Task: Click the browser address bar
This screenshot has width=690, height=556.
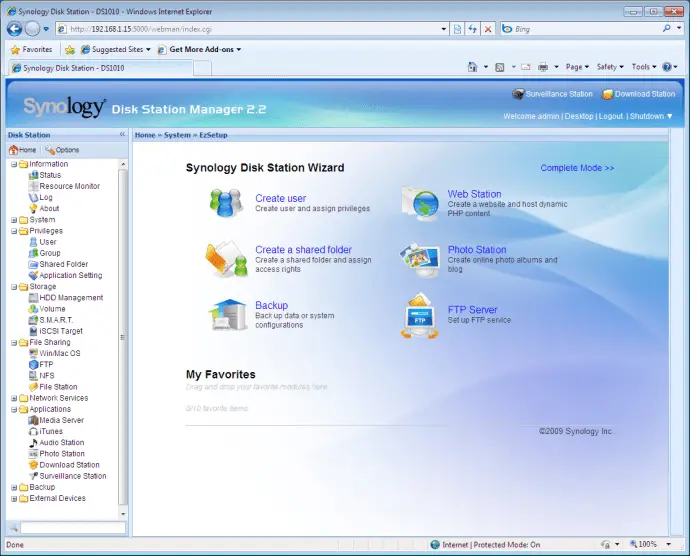Action: pyautogui.click(x=252, y=29)
